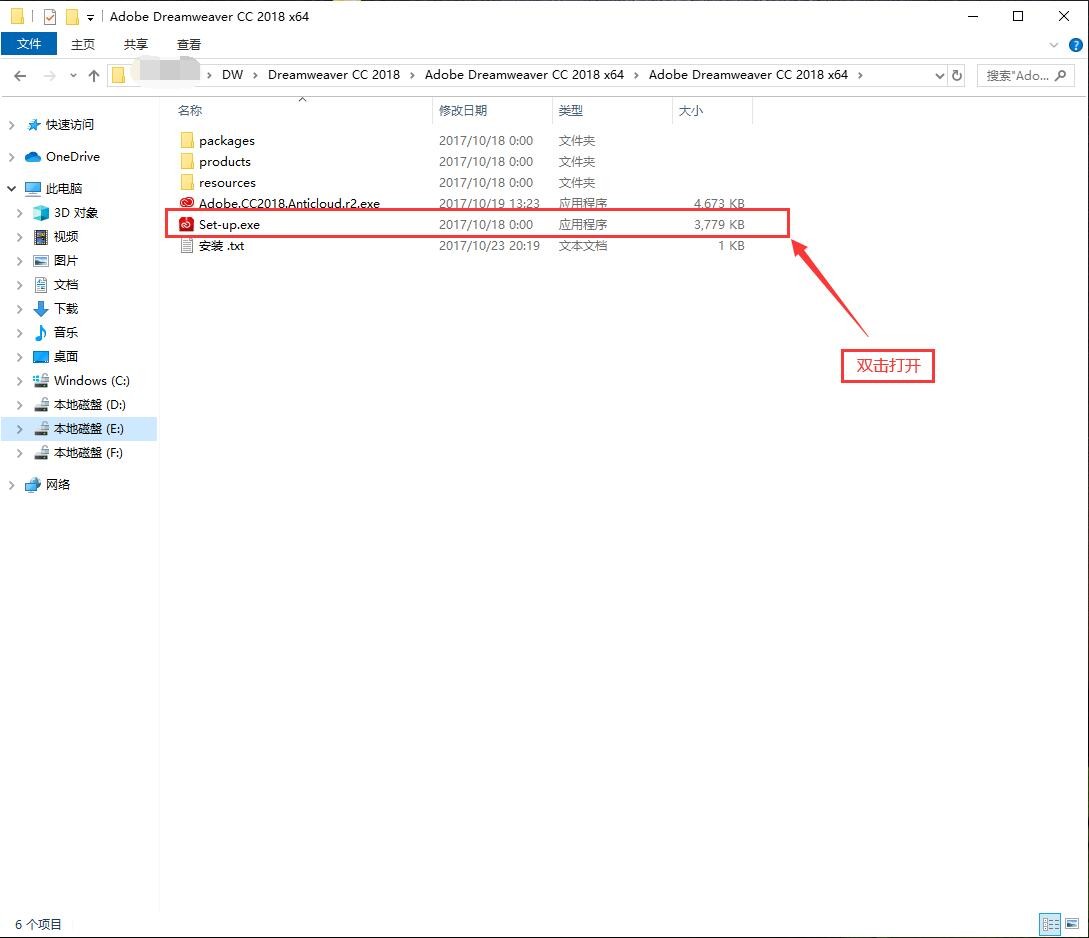Click the 网络 network icon

point(33,485)
